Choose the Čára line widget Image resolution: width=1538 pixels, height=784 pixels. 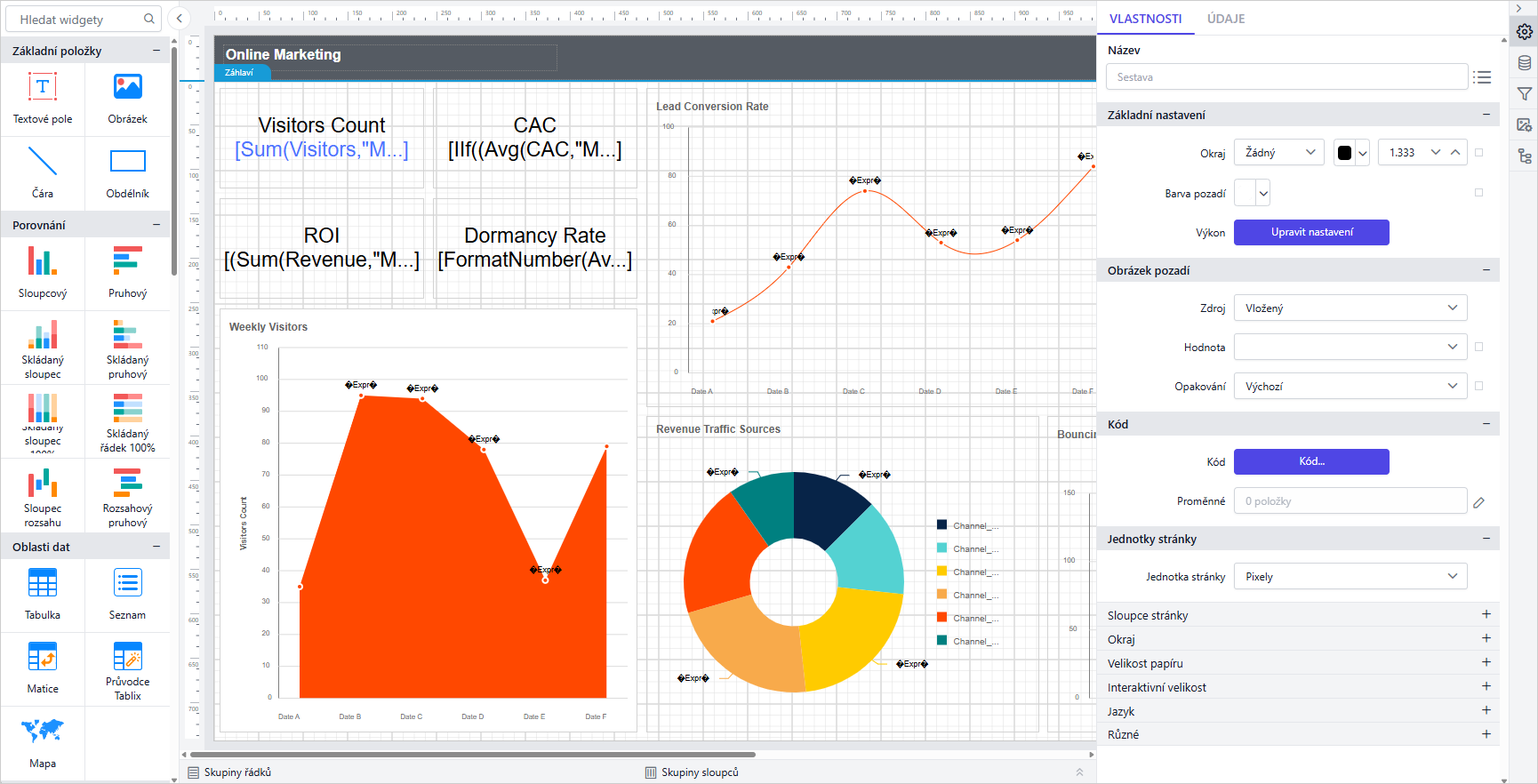tap(43, 173)
